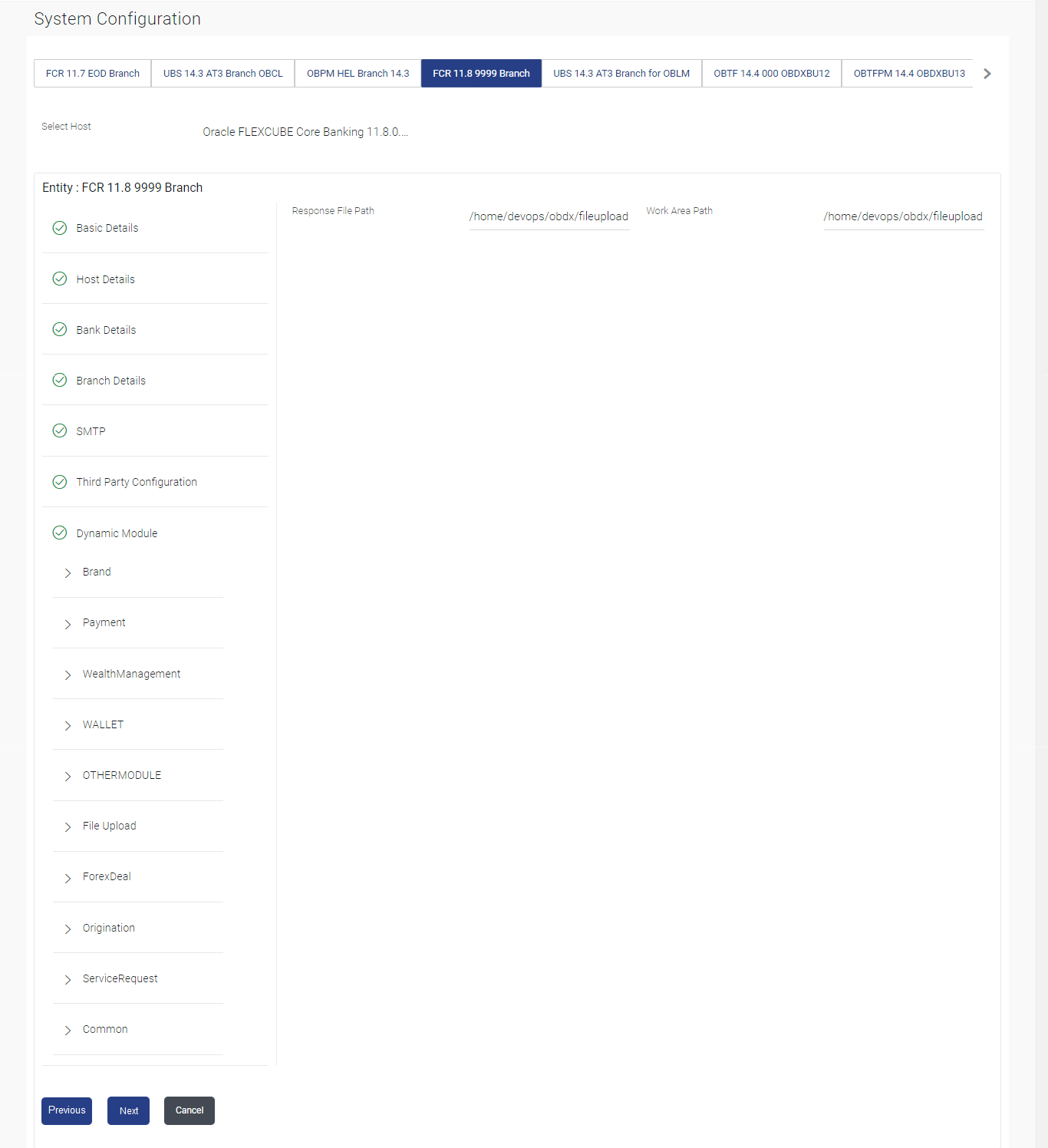
Task: Click the Basic Details green check icon
Action: click(x=60, y=228)
